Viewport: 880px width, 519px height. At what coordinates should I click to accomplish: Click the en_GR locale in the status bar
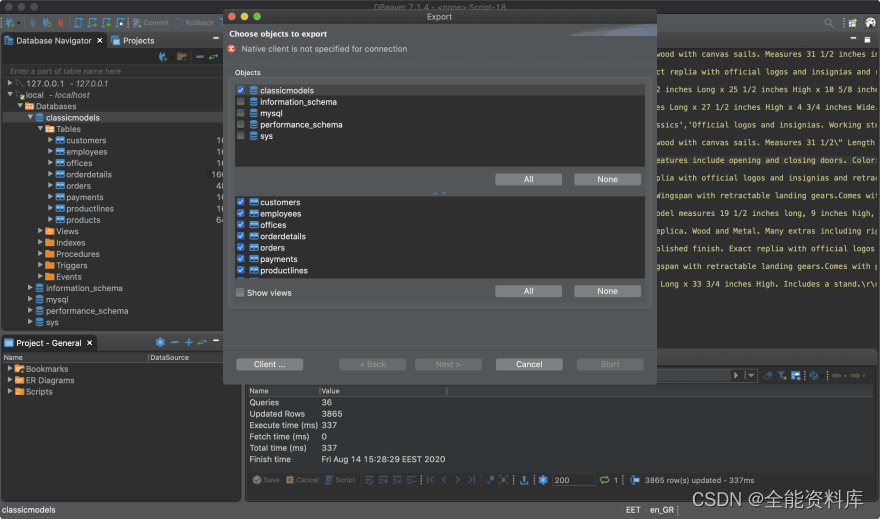pyautogui.click(x=662, y=510)
